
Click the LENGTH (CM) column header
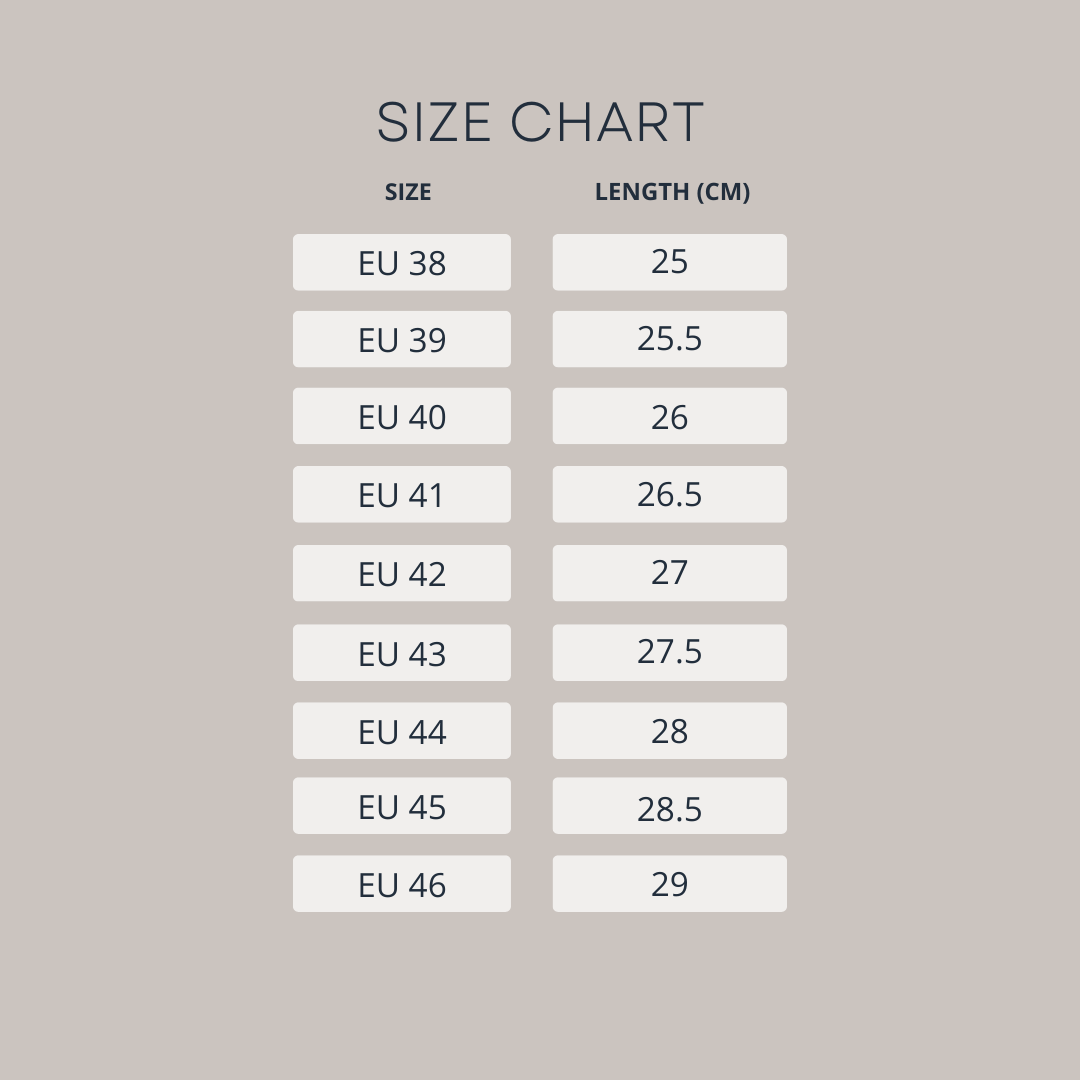672,191
